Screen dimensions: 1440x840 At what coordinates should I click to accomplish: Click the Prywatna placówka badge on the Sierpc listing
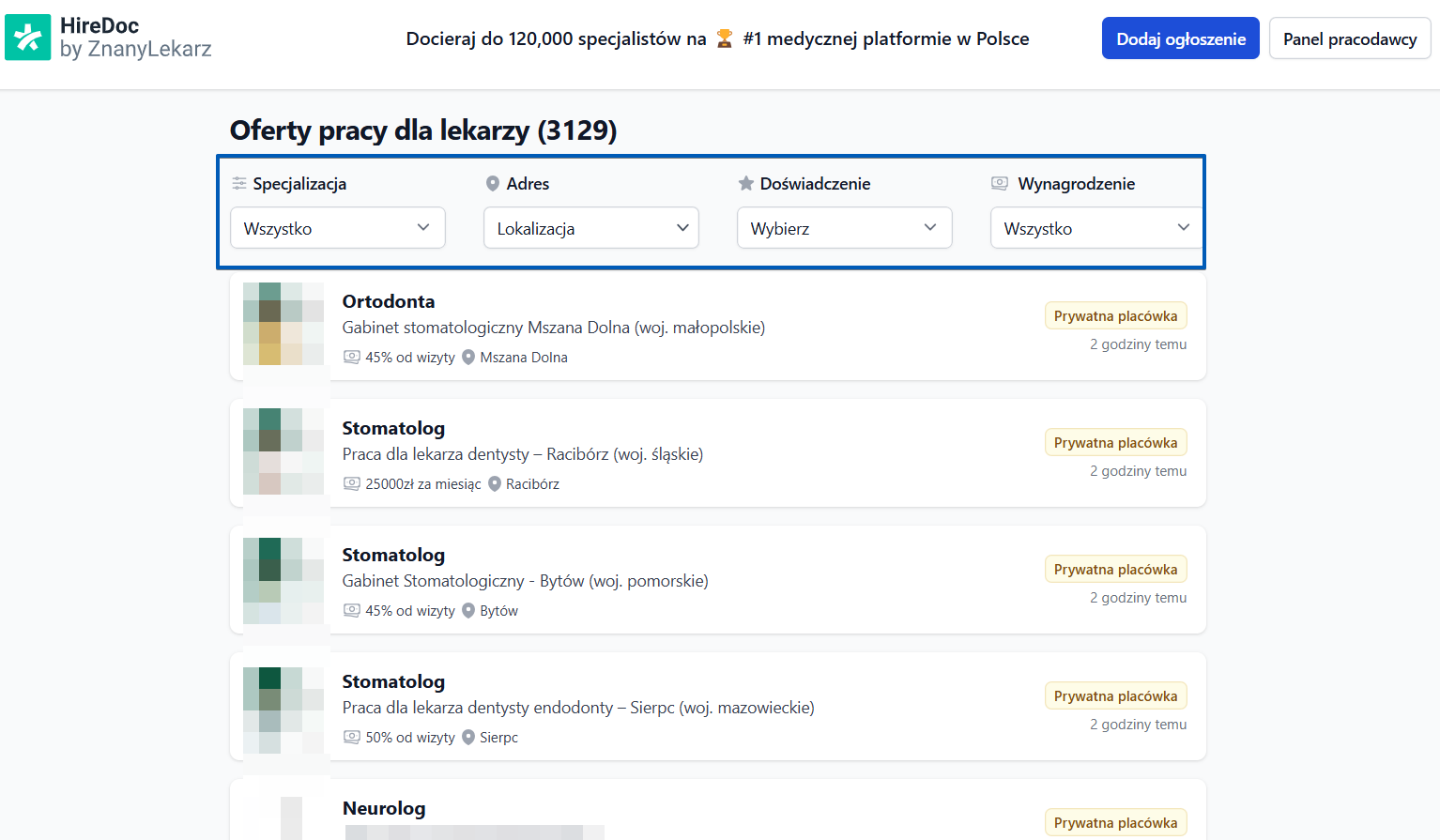(x=1115, y=695)
